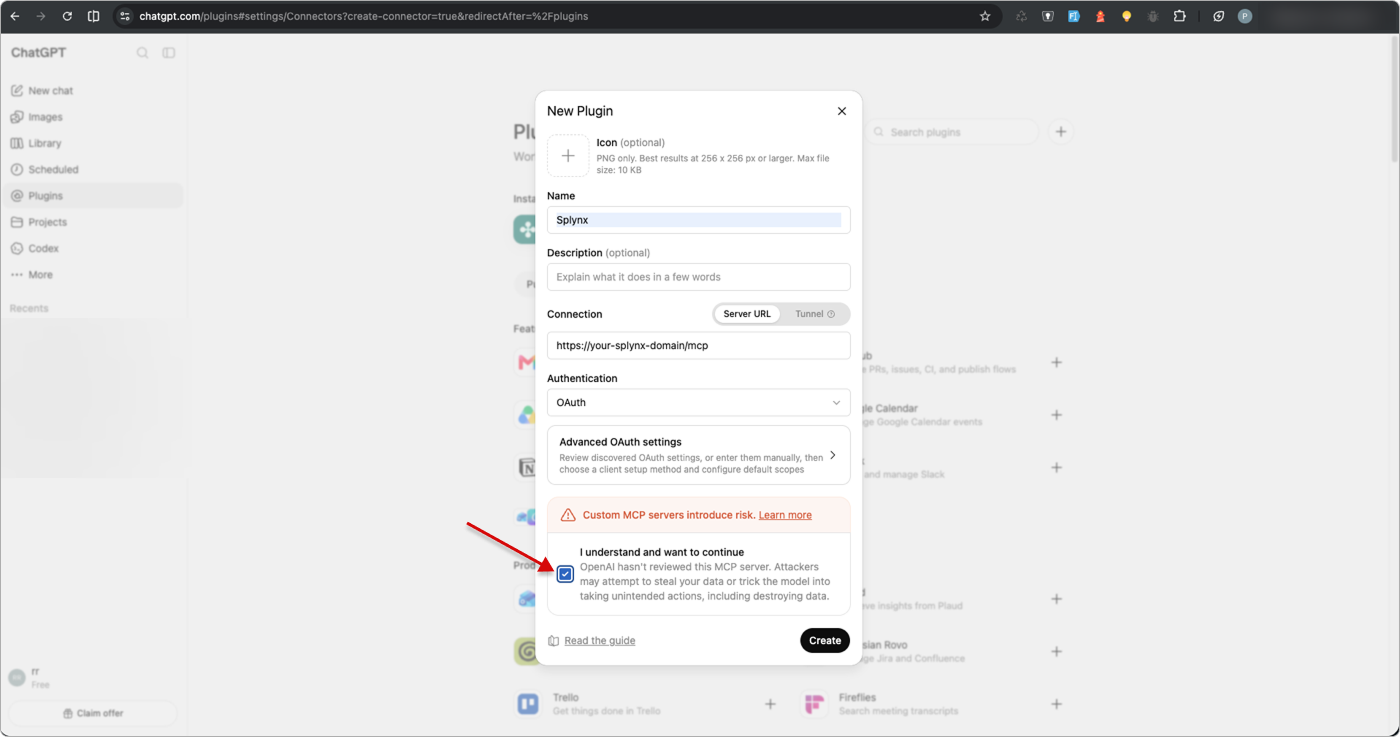
Task: Open Projects in sidebar
Action: (x=92, y=222)
